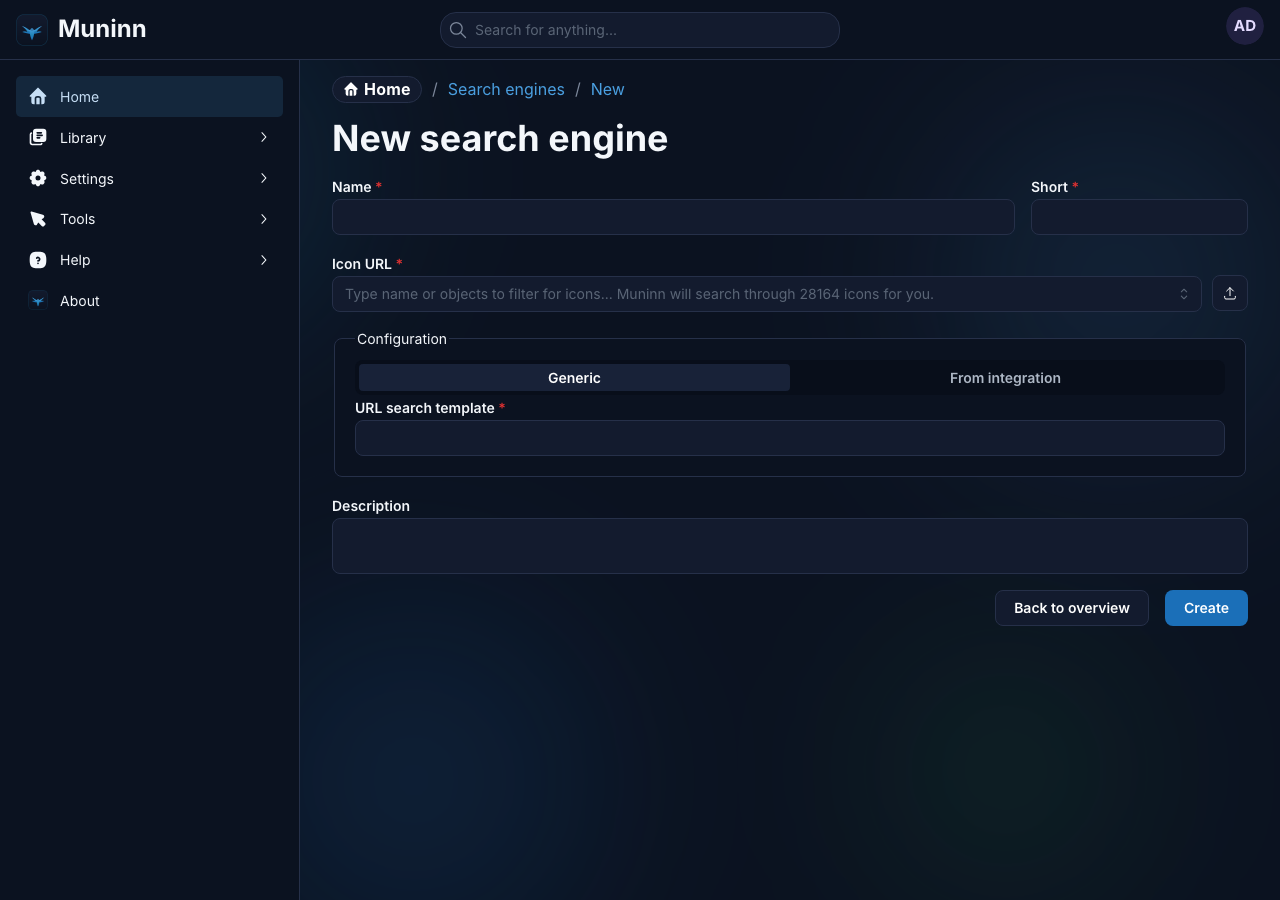The image size is (1280, 900).
Task: Click the Description field label
Action: [371, 506]
